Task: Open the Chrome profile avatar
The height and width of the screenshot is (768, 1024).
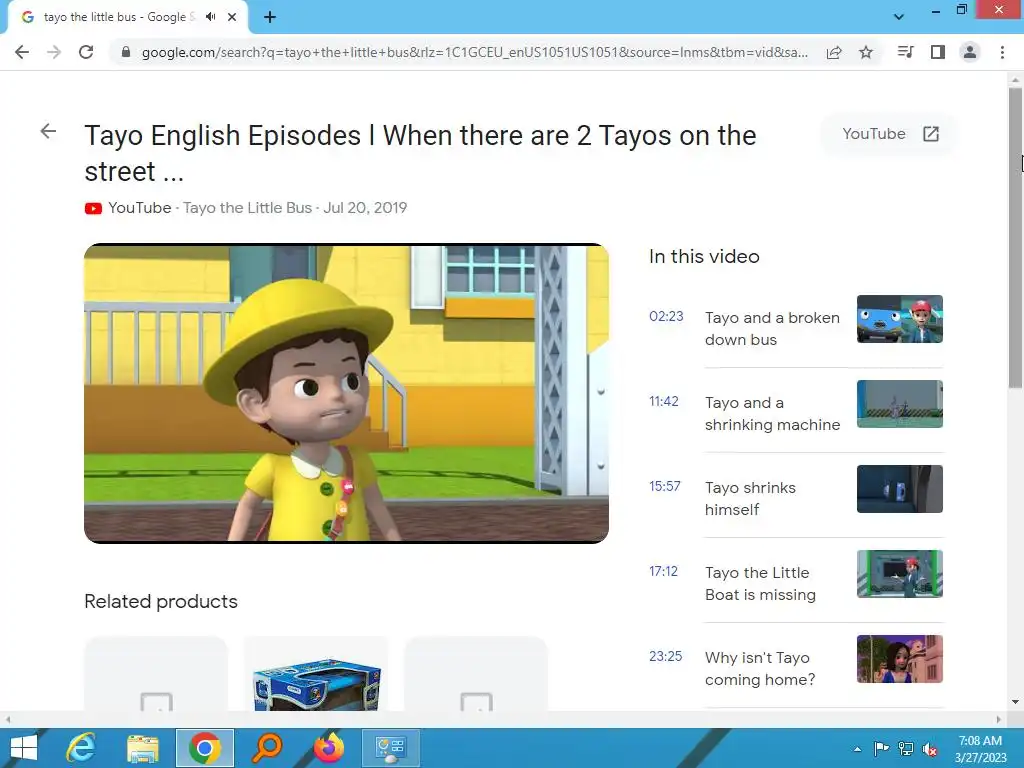Action: [x=970, y=52]
